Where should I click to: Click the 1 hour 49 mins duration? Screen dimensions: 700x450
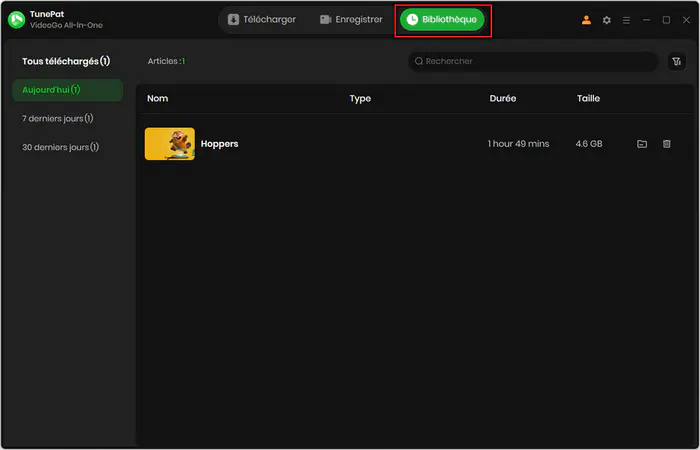click(x=518, y=144)
